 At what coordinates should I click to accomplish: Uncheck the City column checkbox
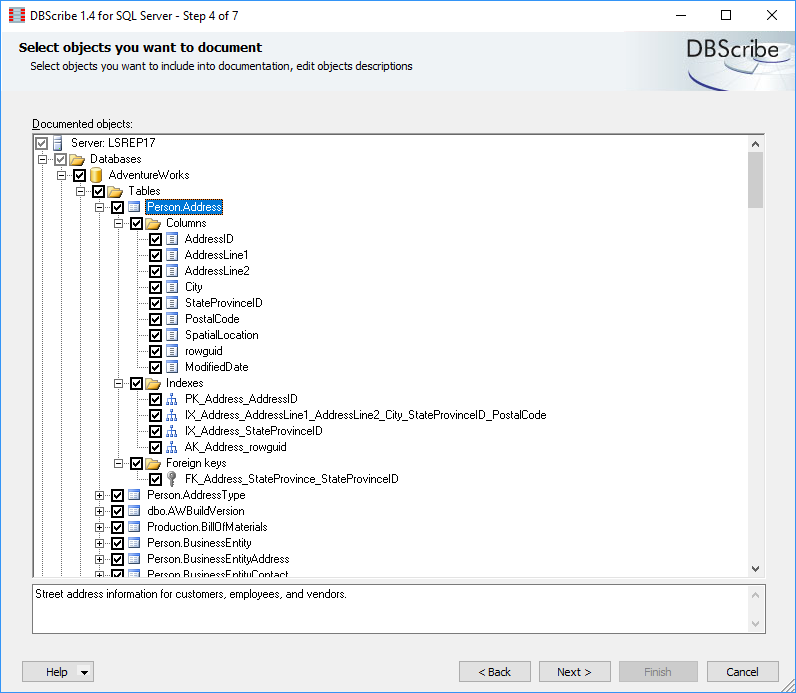point(155,287)
